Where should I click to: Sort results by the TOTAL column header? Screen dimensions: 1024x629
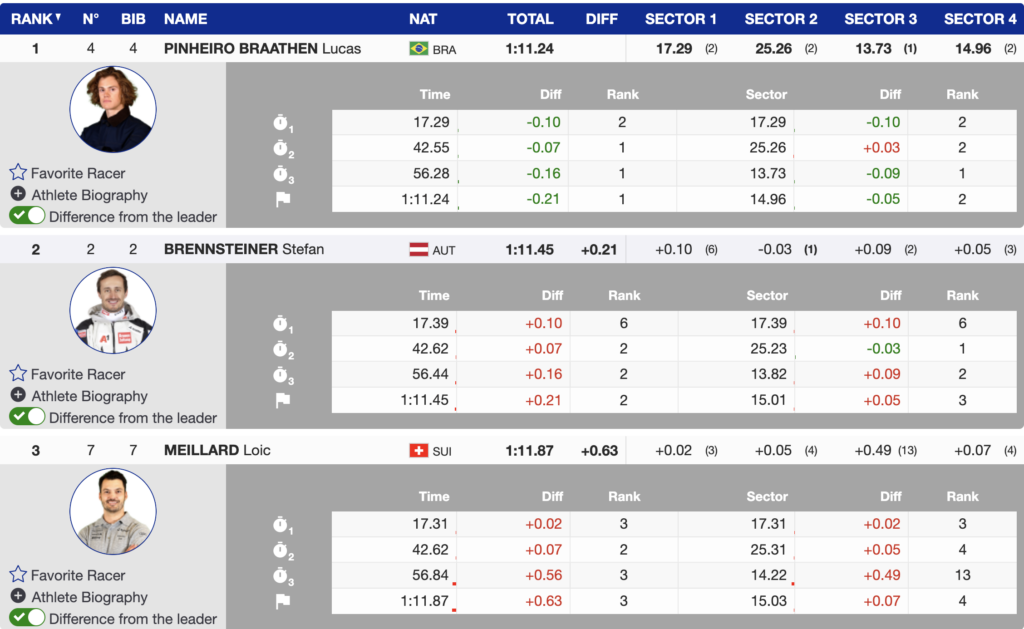[531, 17]
